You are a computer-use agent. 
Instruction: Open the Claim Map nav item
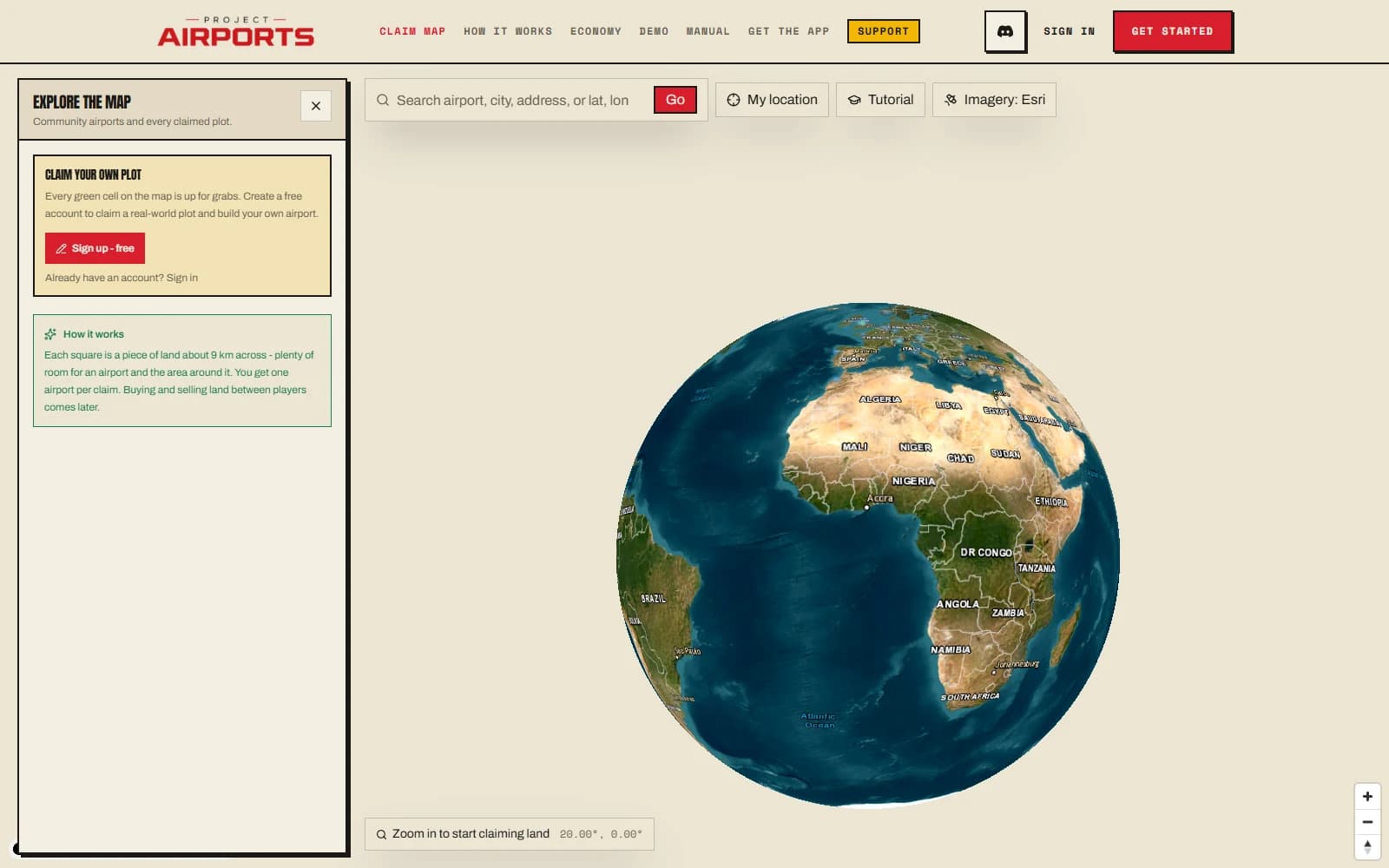[x=412, y=31]
